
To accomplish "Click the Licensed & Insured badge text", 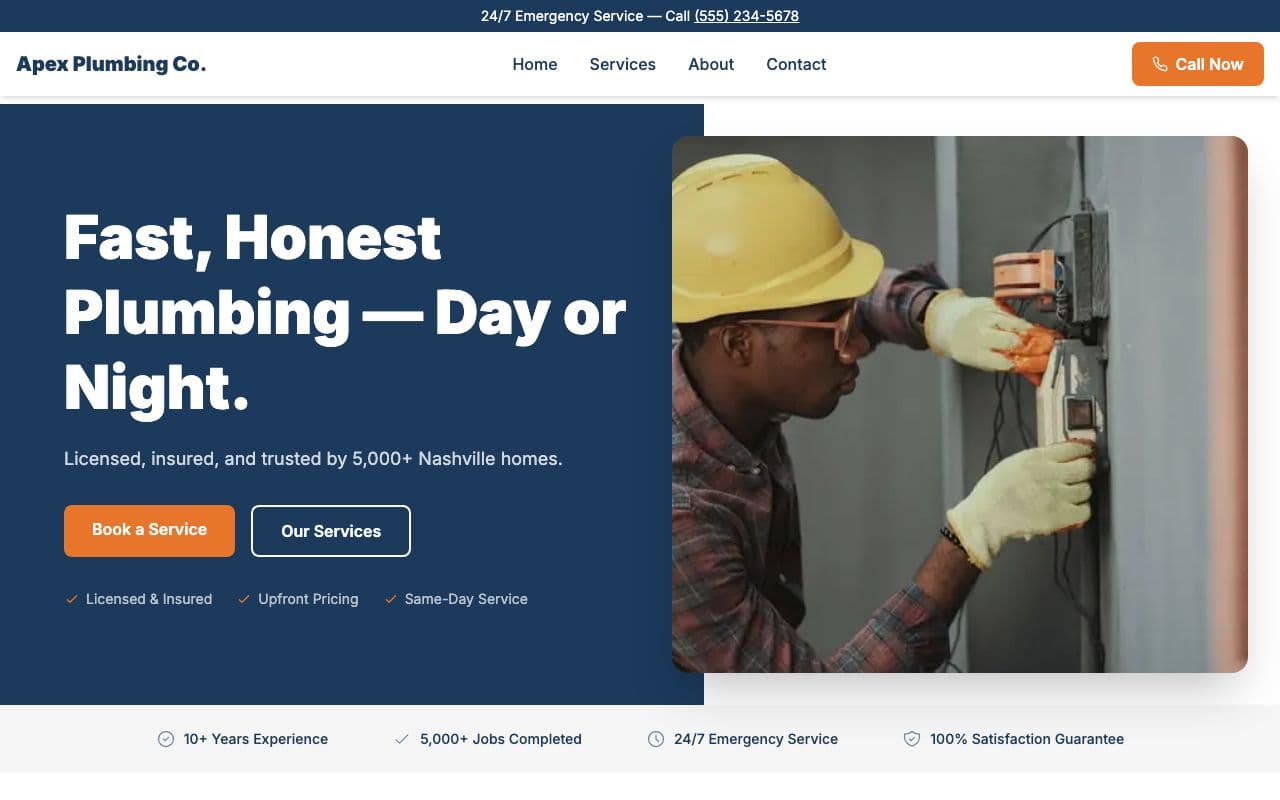I will [x=148, y=599].
